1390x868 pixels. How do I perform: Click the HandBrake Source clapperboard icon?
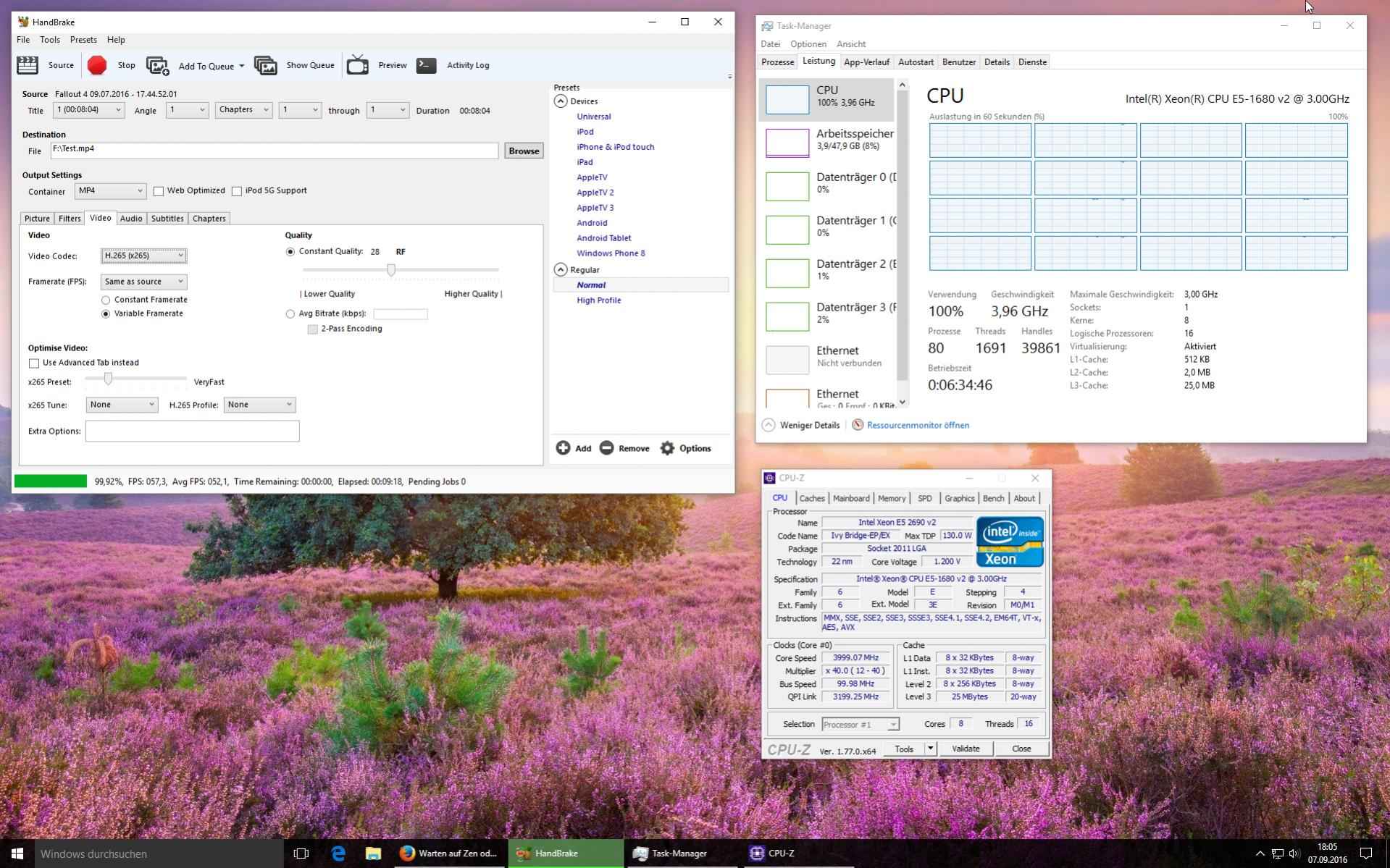[x=28, y=65]
